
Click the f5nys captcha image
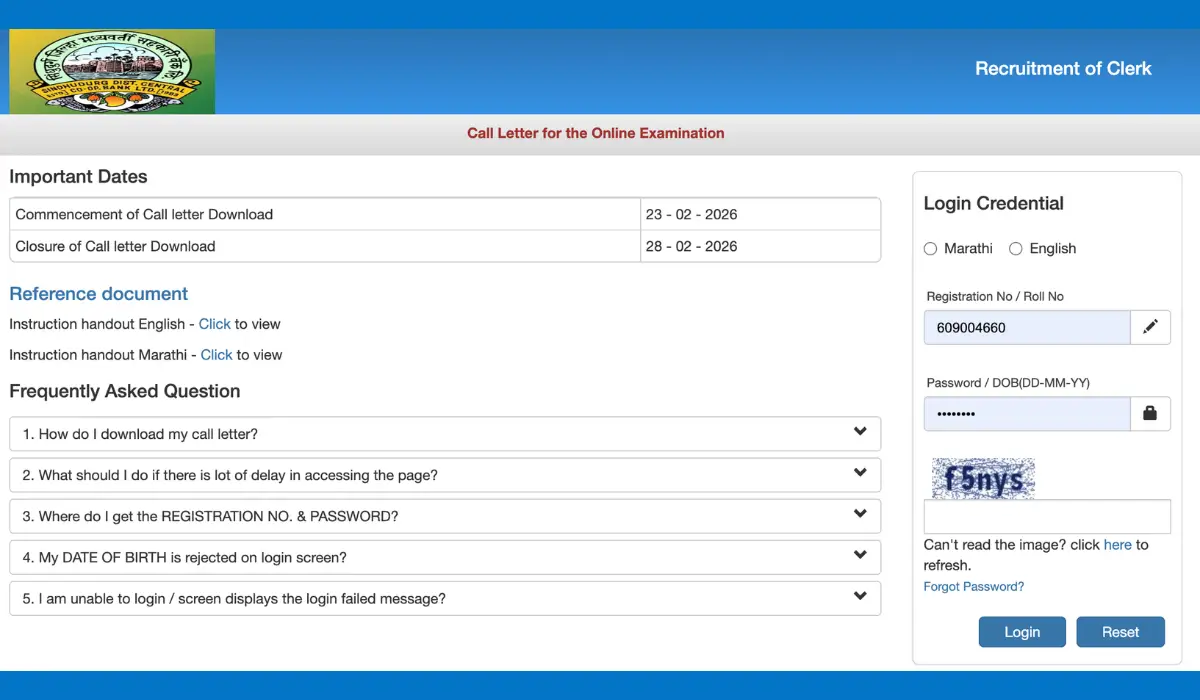tap(983, 479)
